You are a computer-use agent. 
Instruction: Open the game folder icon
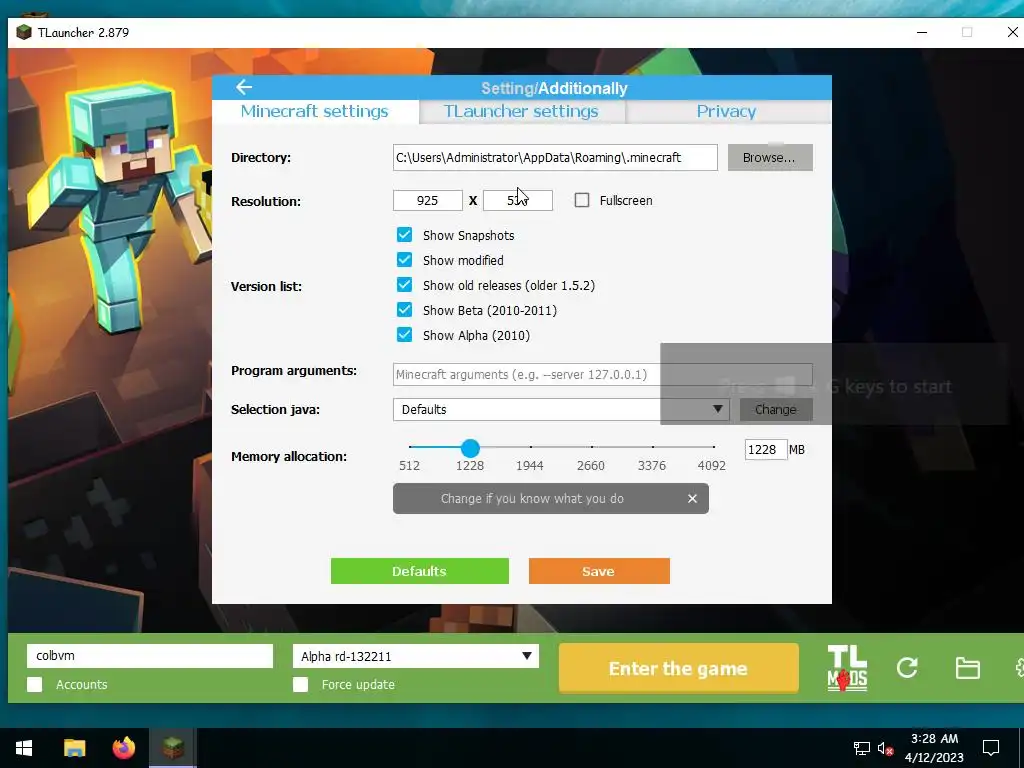click(967, 668)
